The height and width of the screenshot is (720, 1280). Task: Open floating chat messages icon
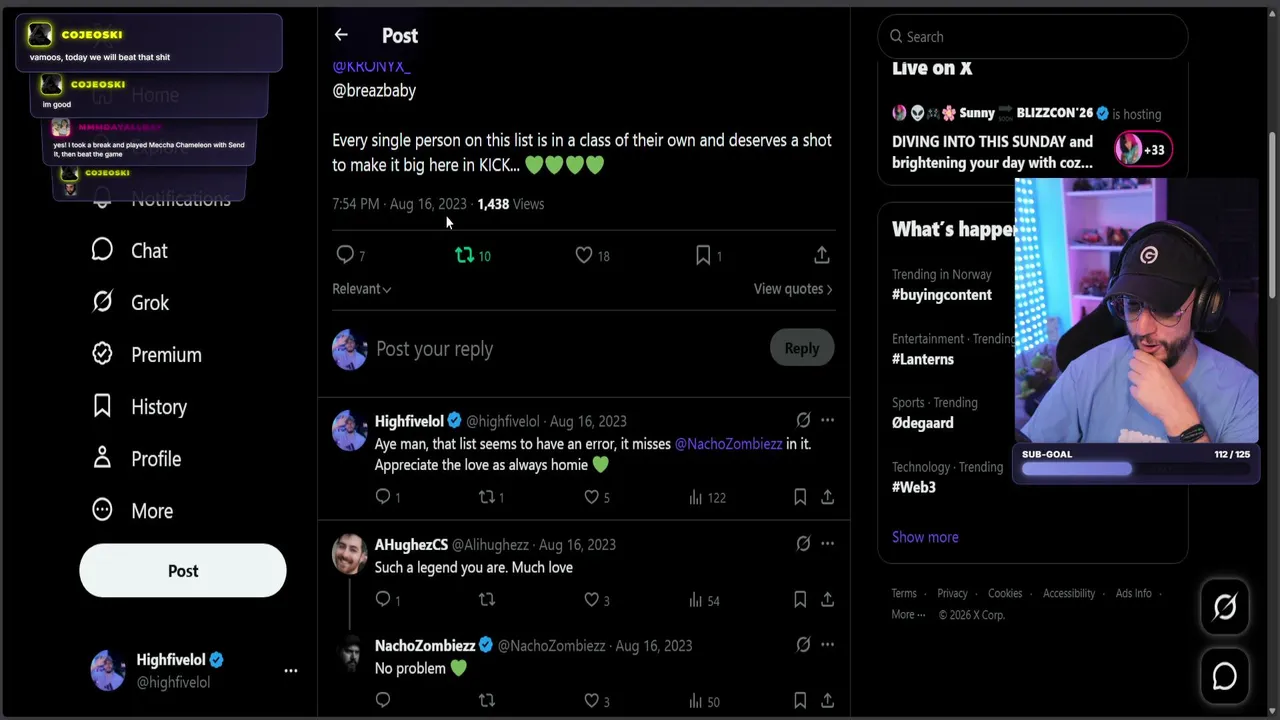1225,677
